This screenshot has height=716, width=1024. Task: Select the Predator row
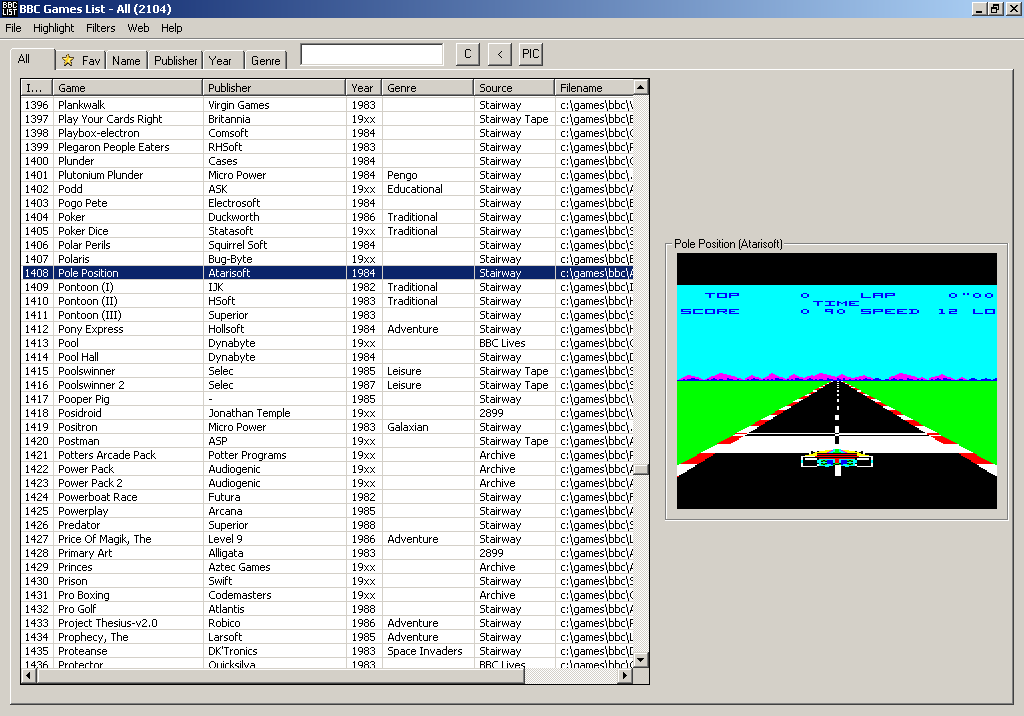327,525
